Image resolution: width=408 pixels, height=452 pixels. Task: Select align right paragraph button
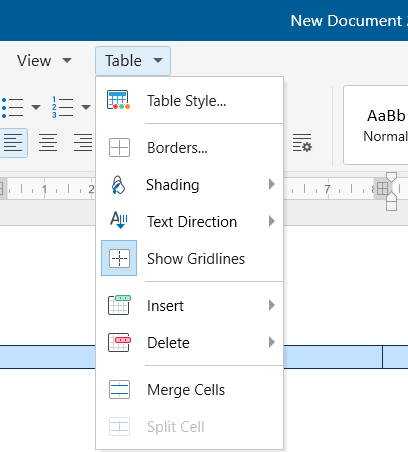point(83,143)
